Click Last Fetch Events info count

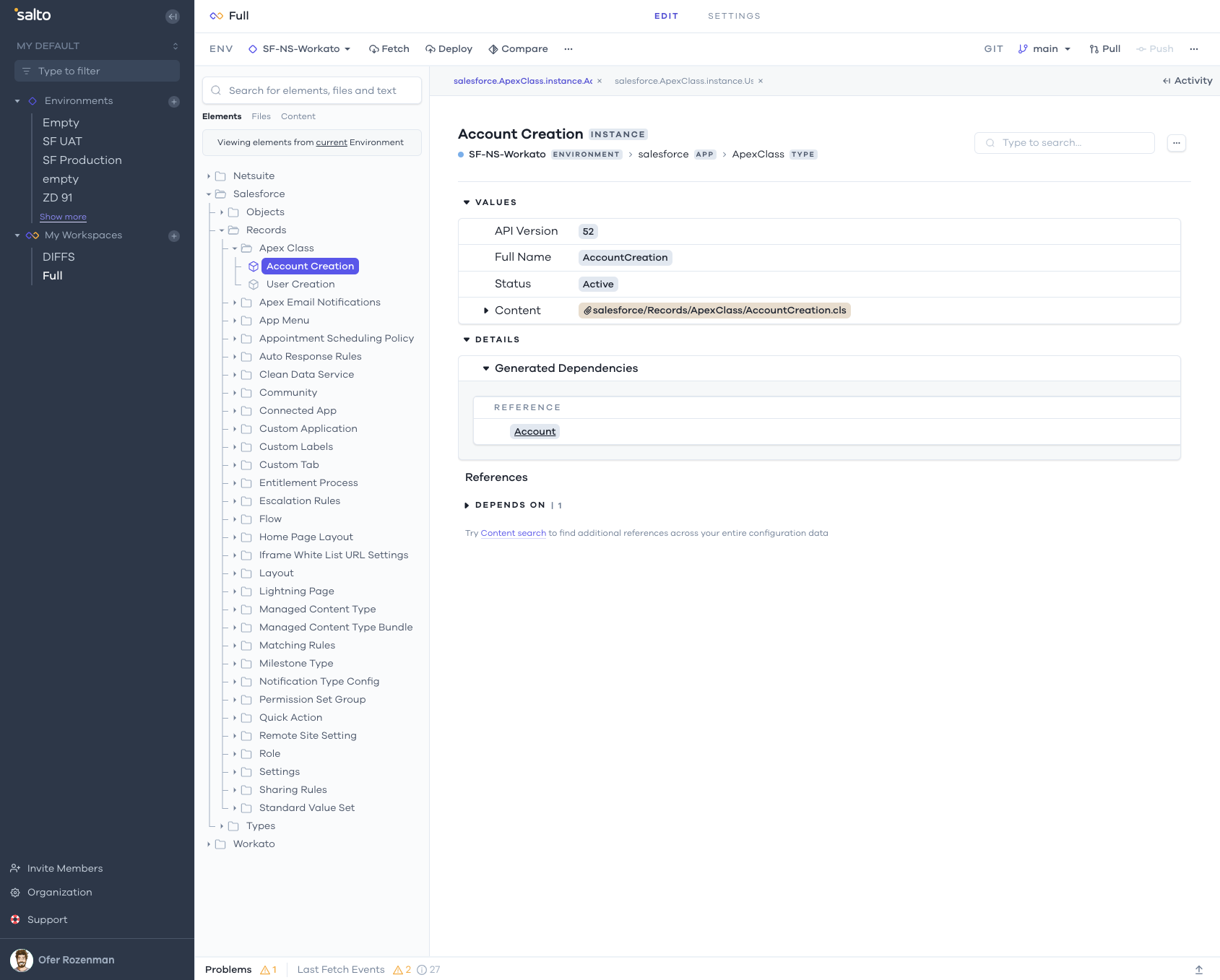point(428,970)
